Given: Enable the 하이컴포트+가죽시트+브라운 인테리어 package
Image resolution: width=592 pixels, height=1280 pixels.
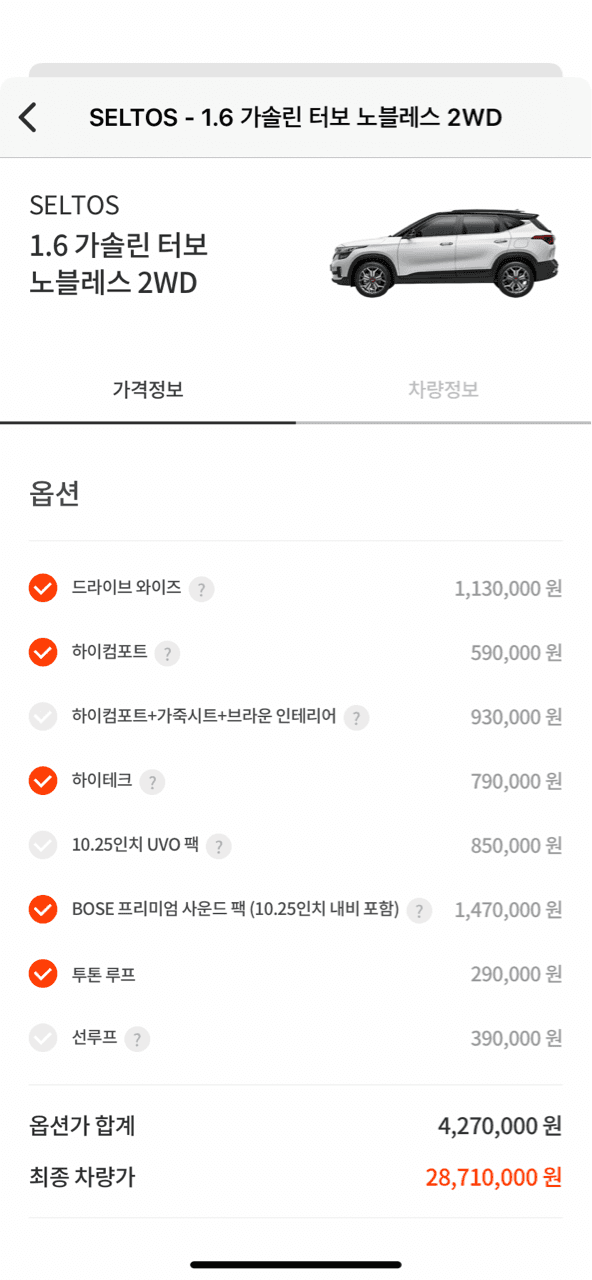Looking at the screenshot, I should click(x=42, y=717).
